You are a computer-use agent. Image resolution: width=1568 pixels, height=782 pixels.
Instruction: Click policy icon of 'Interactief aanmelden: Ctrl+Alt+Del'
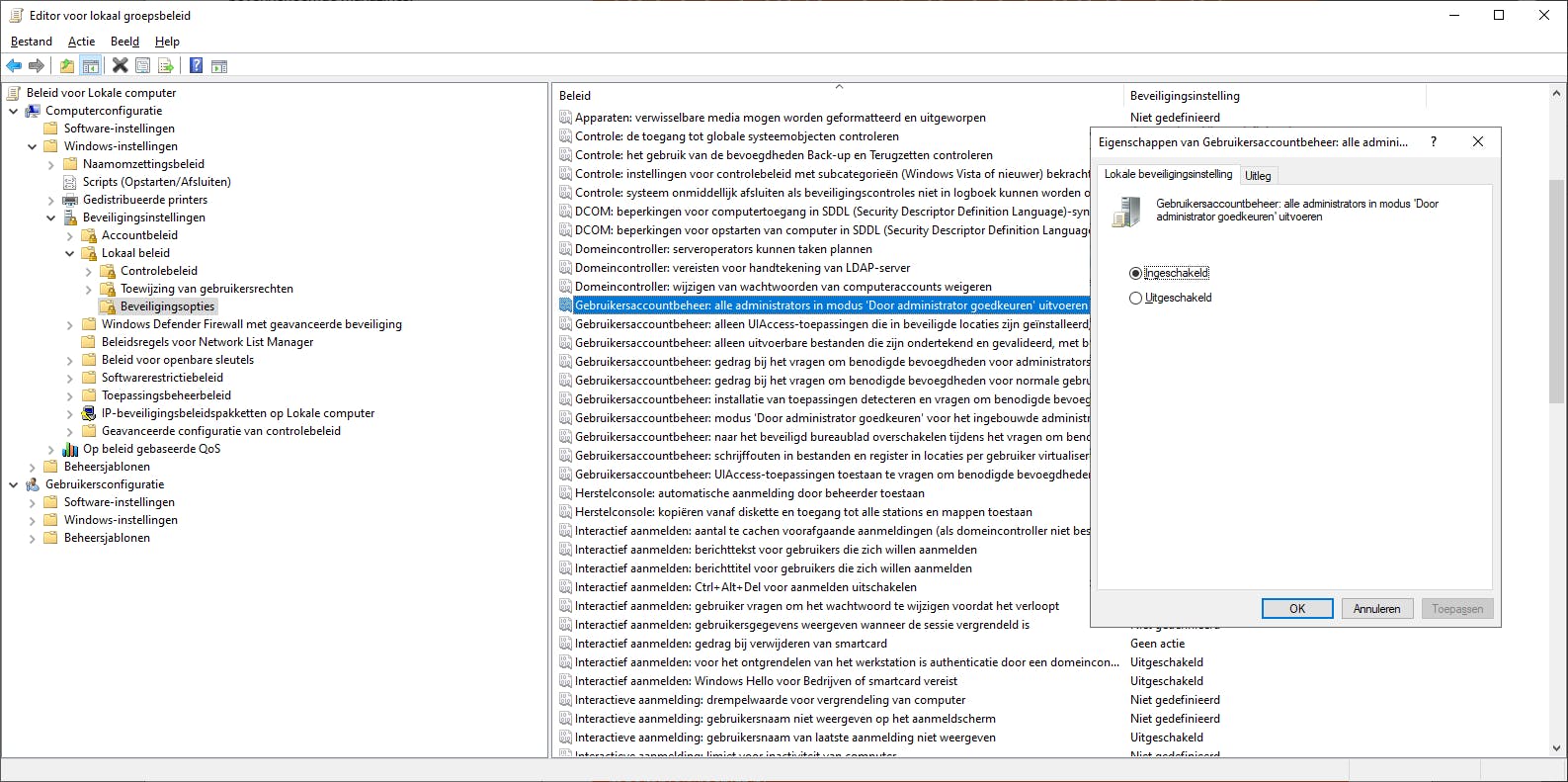(565, 587)
